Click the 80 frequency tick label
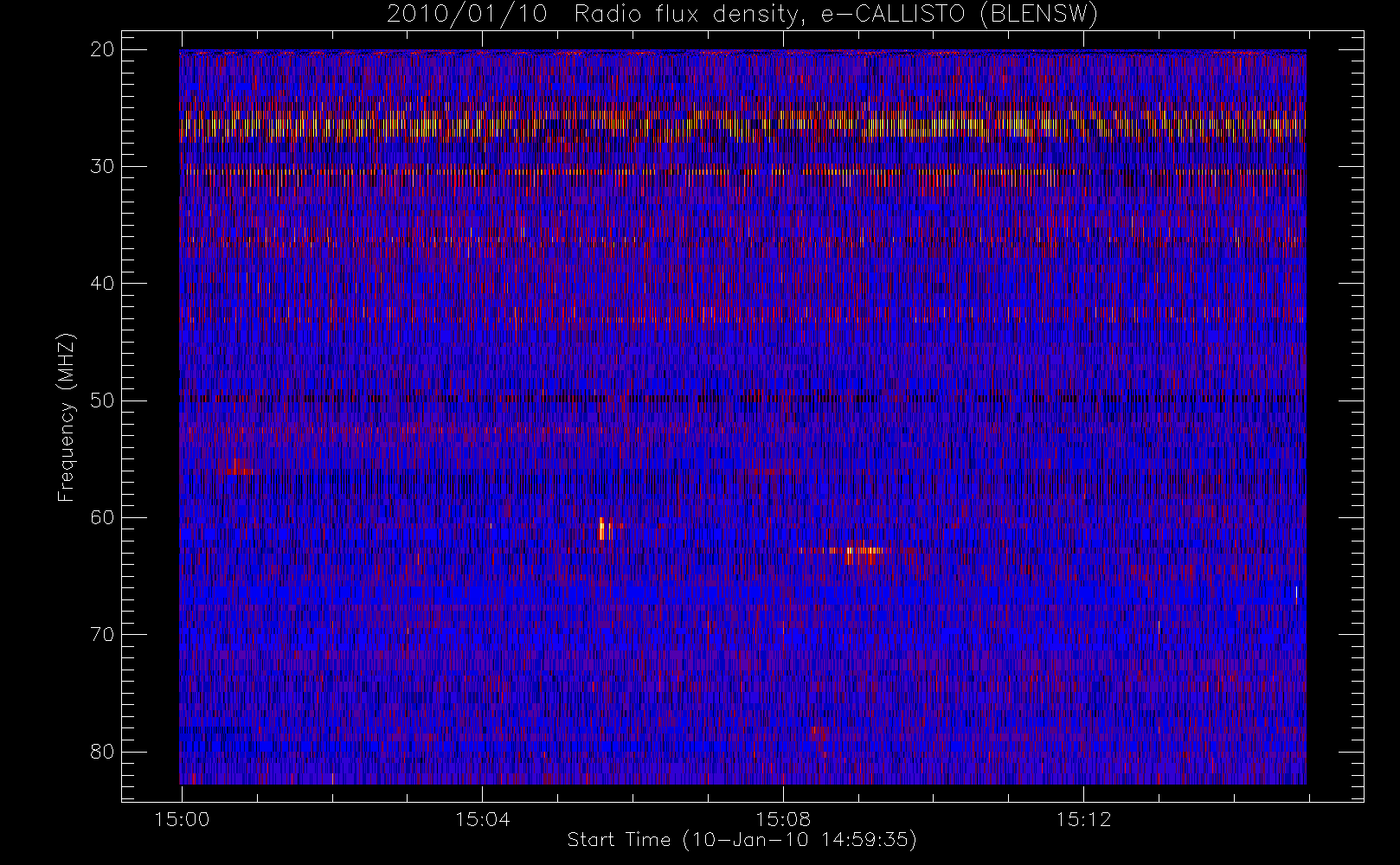The image size is (1400, 865). pos(102,751)
